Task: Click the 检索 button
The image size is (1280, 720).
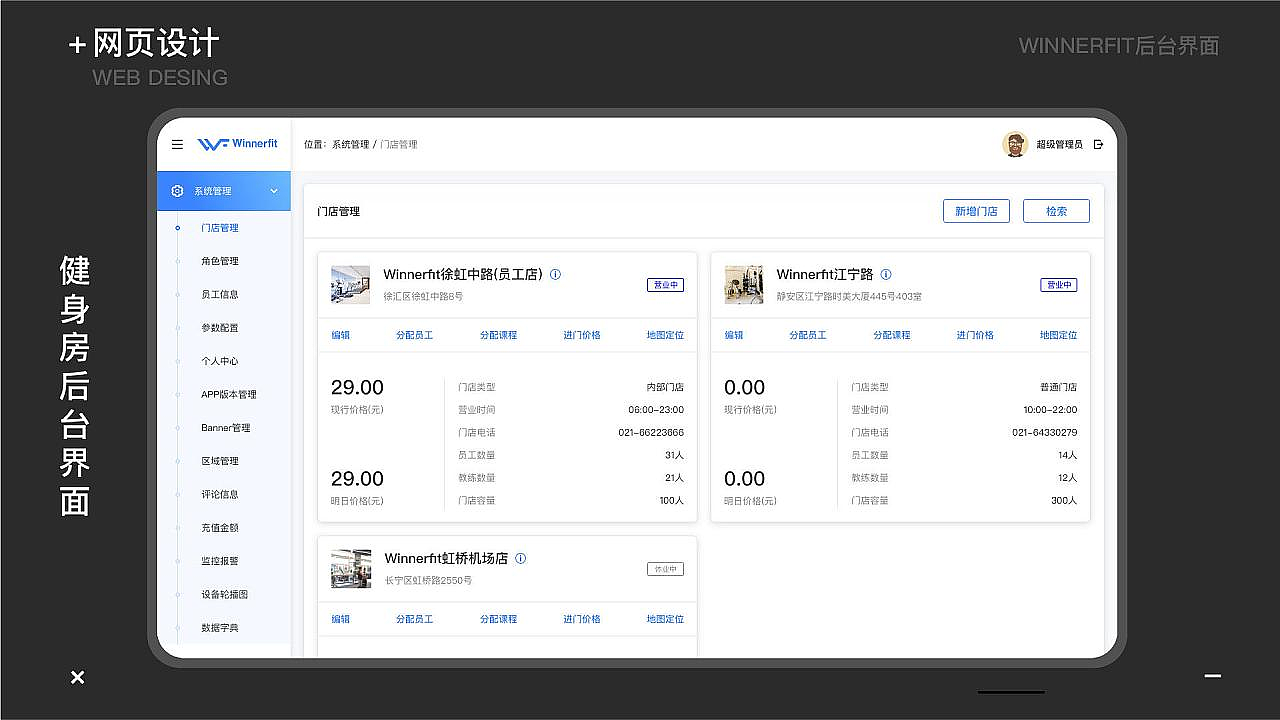Action: (1056, 211)
